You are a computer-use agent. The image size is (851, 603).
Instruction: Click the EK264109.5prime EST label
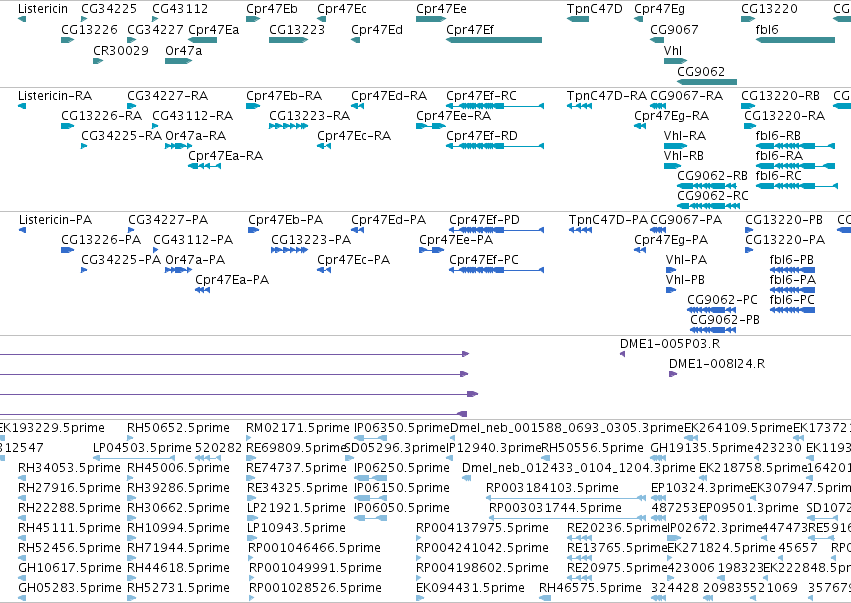738,428
